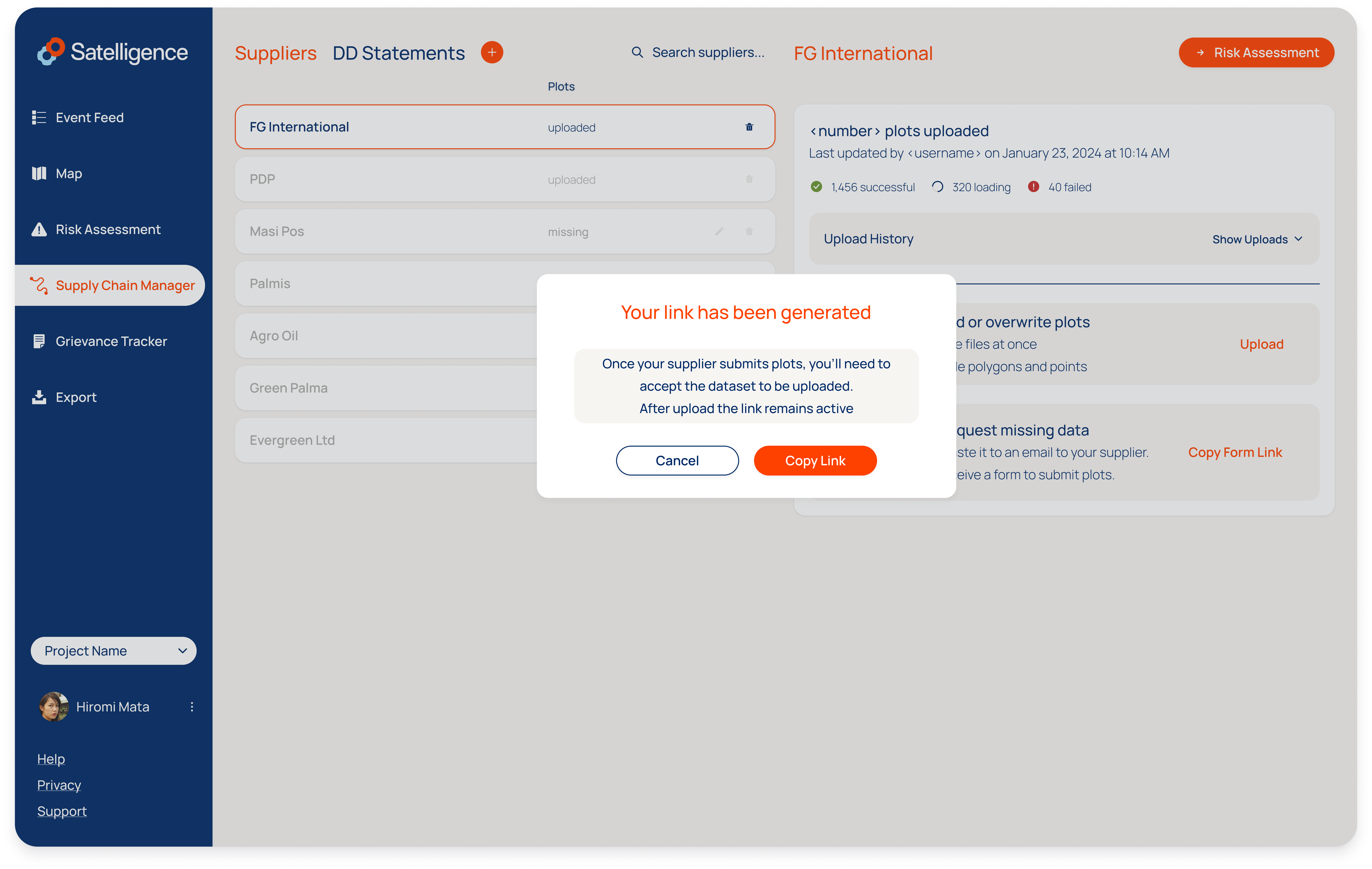
Task: Open the Privacy link
Action: click(59, 785)
